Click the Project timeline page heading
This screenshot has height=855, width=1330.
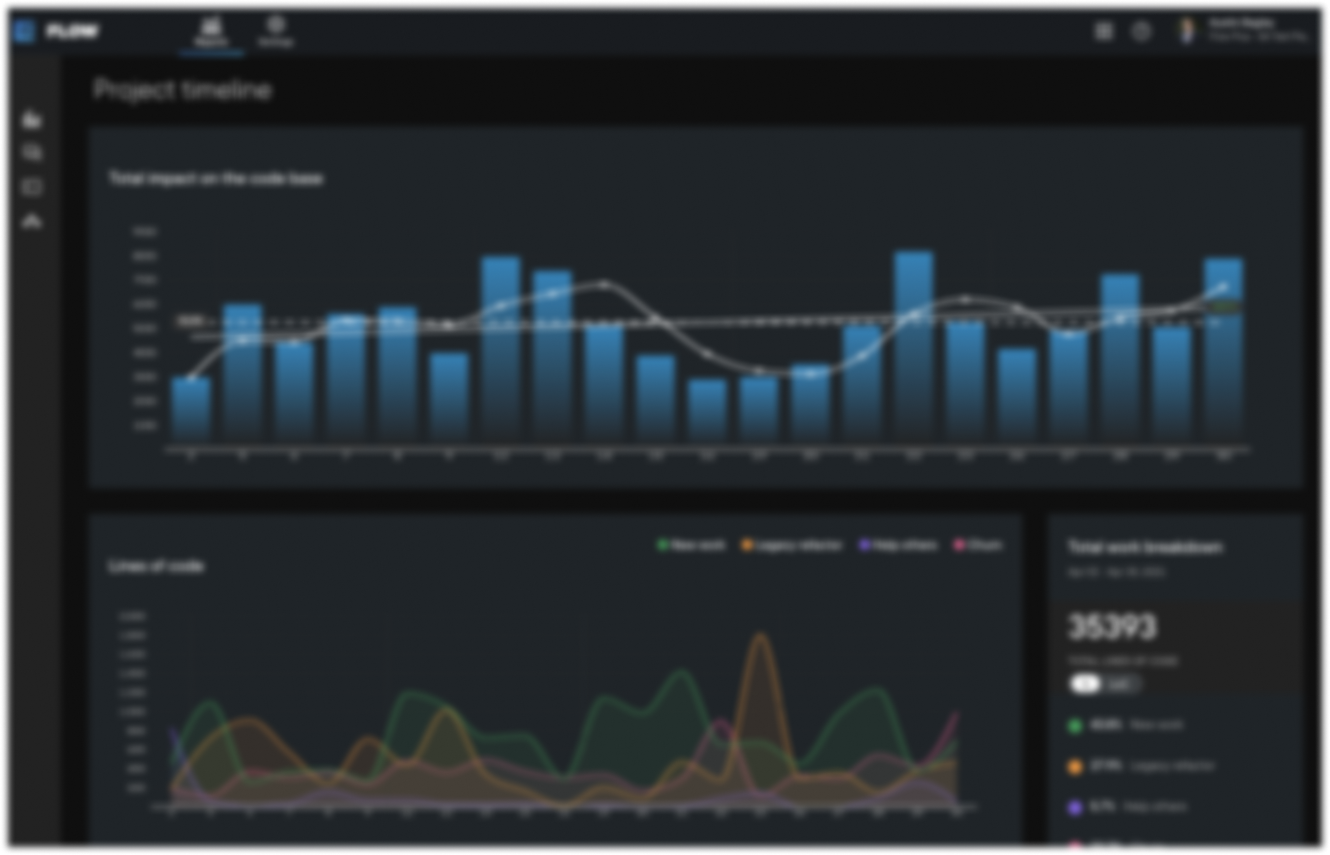(182, 90)
